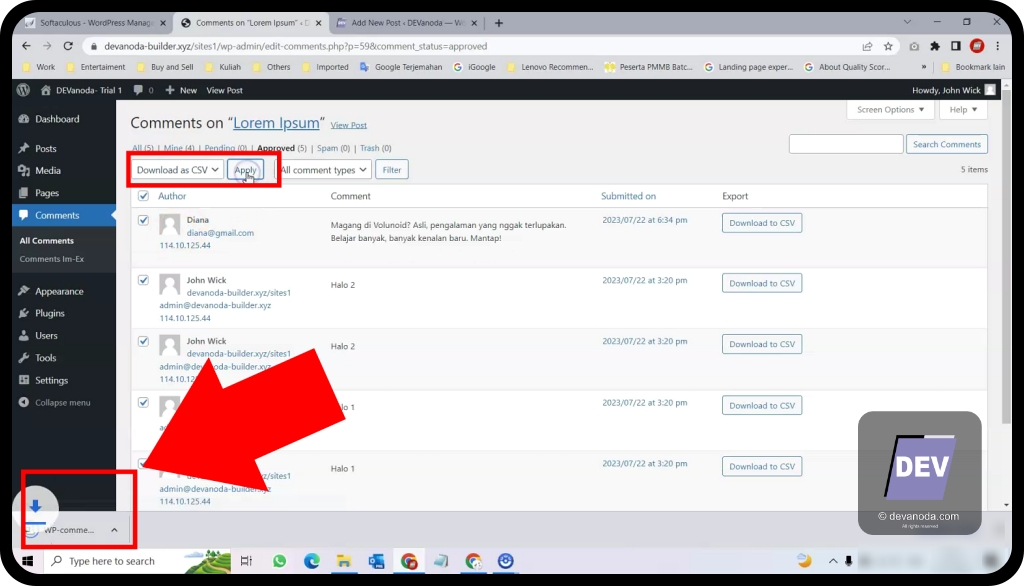Open the Google Terjemahan bookmark
Viewport: 1024px width, 586px height.
401,67
